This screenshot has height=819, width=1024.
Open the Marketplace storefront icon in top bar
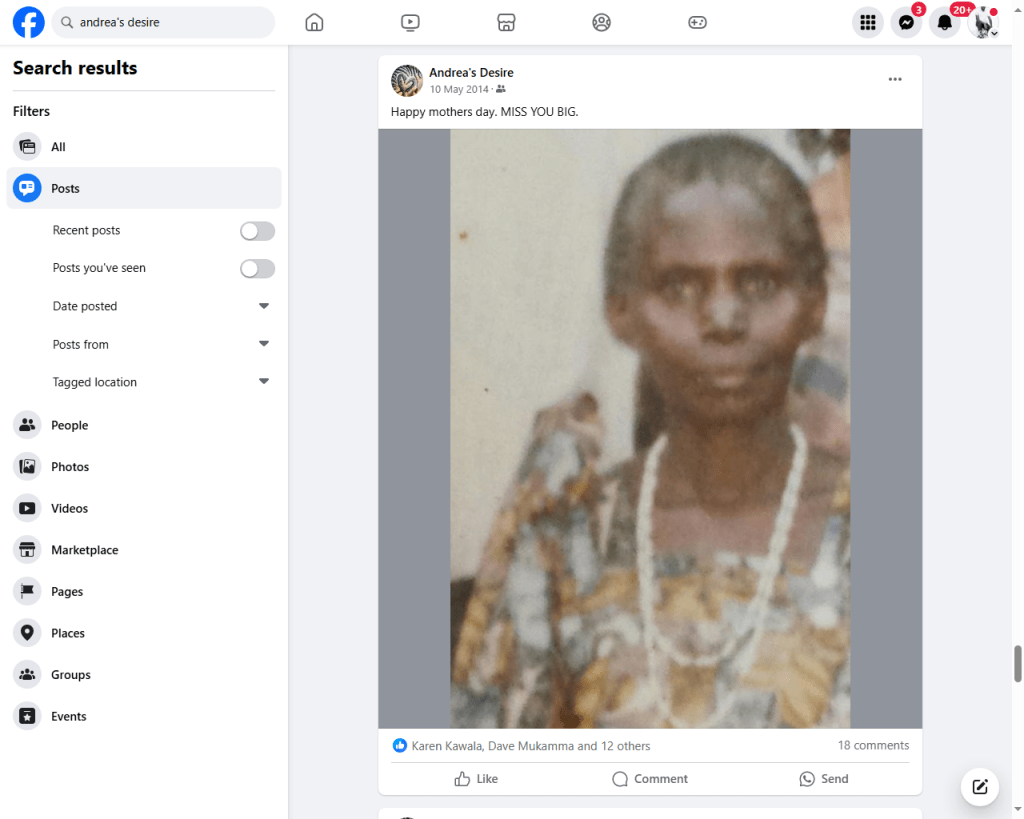[x=506, y=22]
